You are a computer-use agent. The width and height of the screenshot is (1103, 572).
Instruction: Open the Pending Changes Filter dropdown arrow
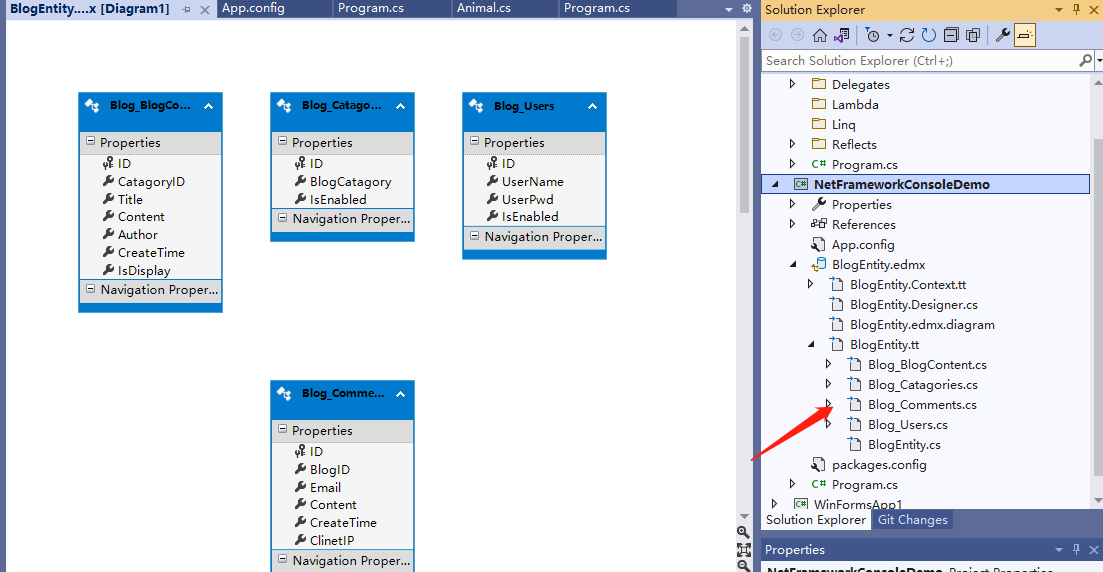[x=890, y=35]
